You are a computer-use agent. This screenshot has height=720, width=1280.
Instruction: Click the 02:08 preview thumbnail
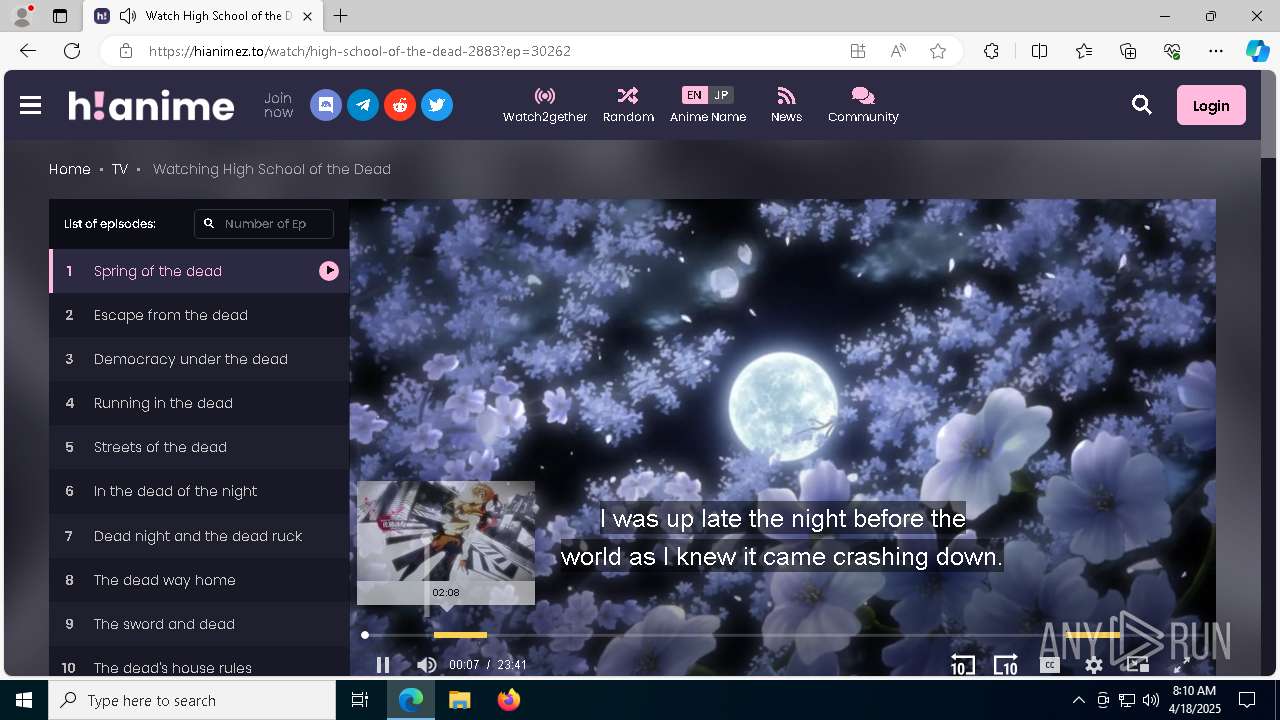(x=446, y=542)
